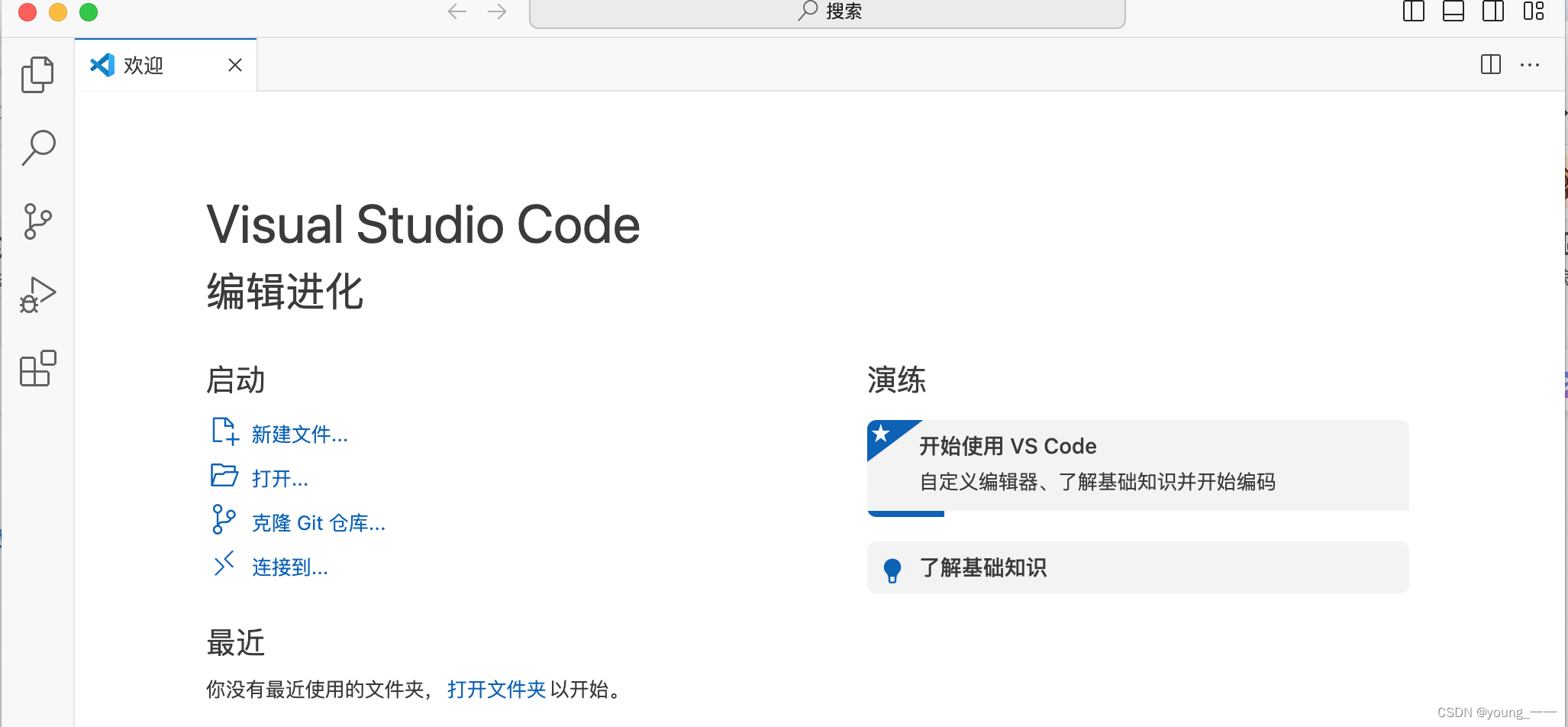Click the star badge on 开始使用 VS Code
This screenshot has height=727, width=1568.
click(882, 435)
